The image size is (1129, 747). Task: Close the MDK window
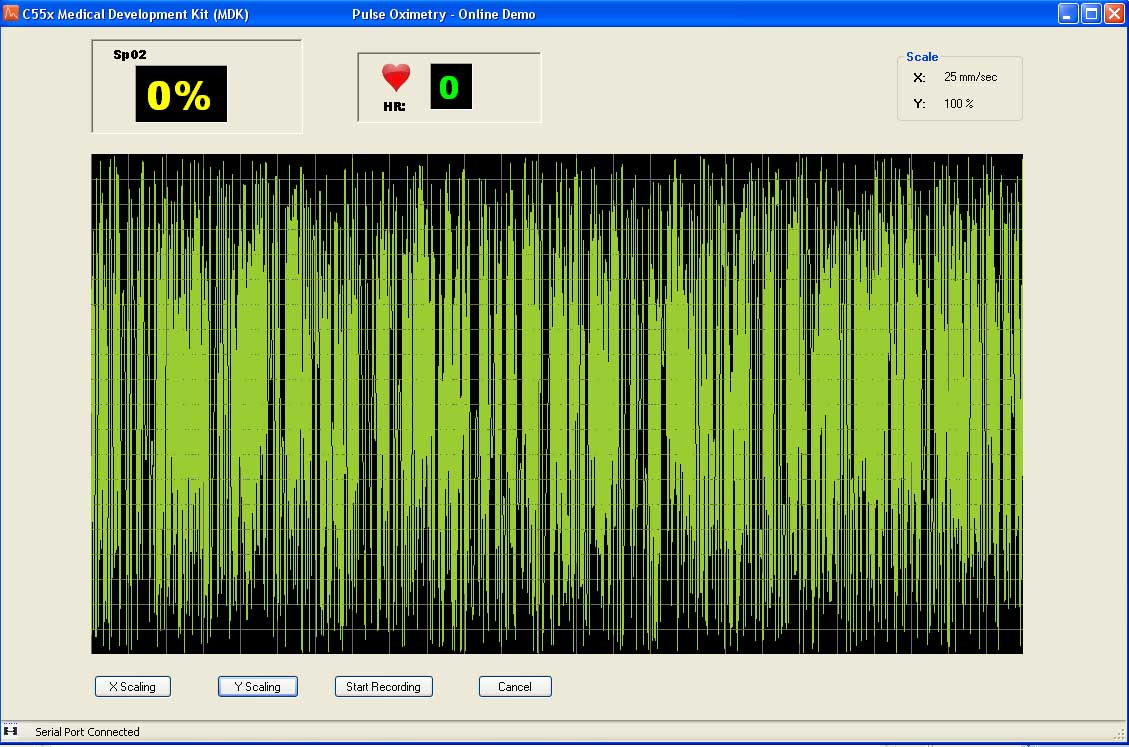pos(1115,14)
